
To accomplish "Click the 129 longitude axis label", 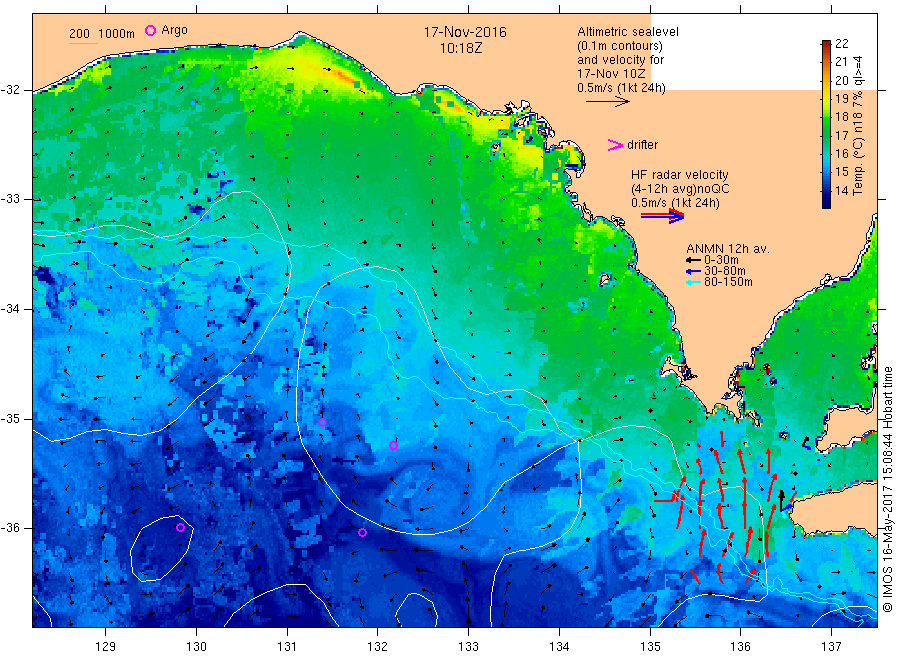I will 106,647.
